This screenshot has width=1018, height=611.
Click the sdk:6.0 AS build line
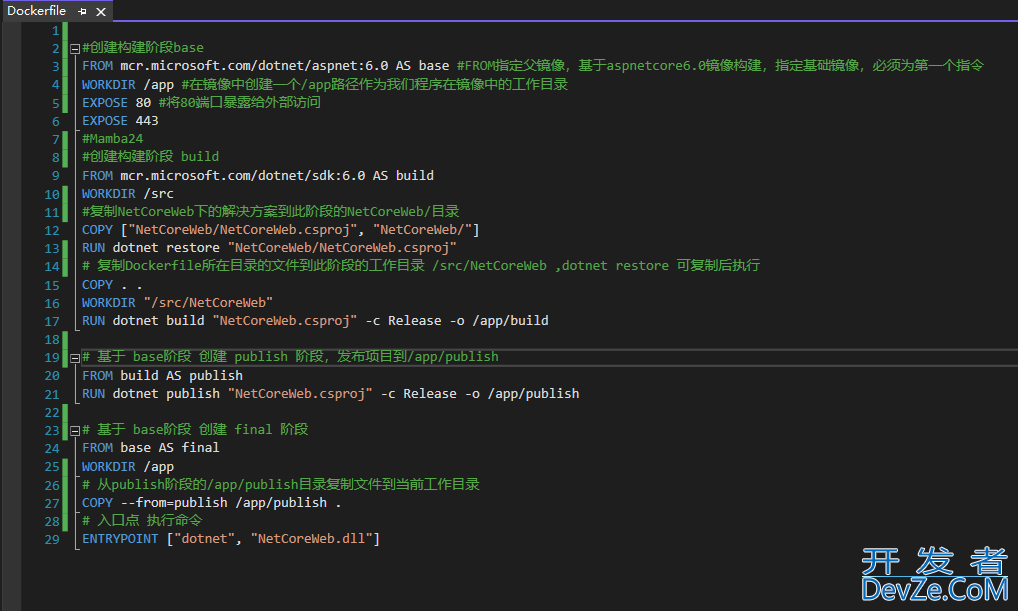click(x=258, y=176)
